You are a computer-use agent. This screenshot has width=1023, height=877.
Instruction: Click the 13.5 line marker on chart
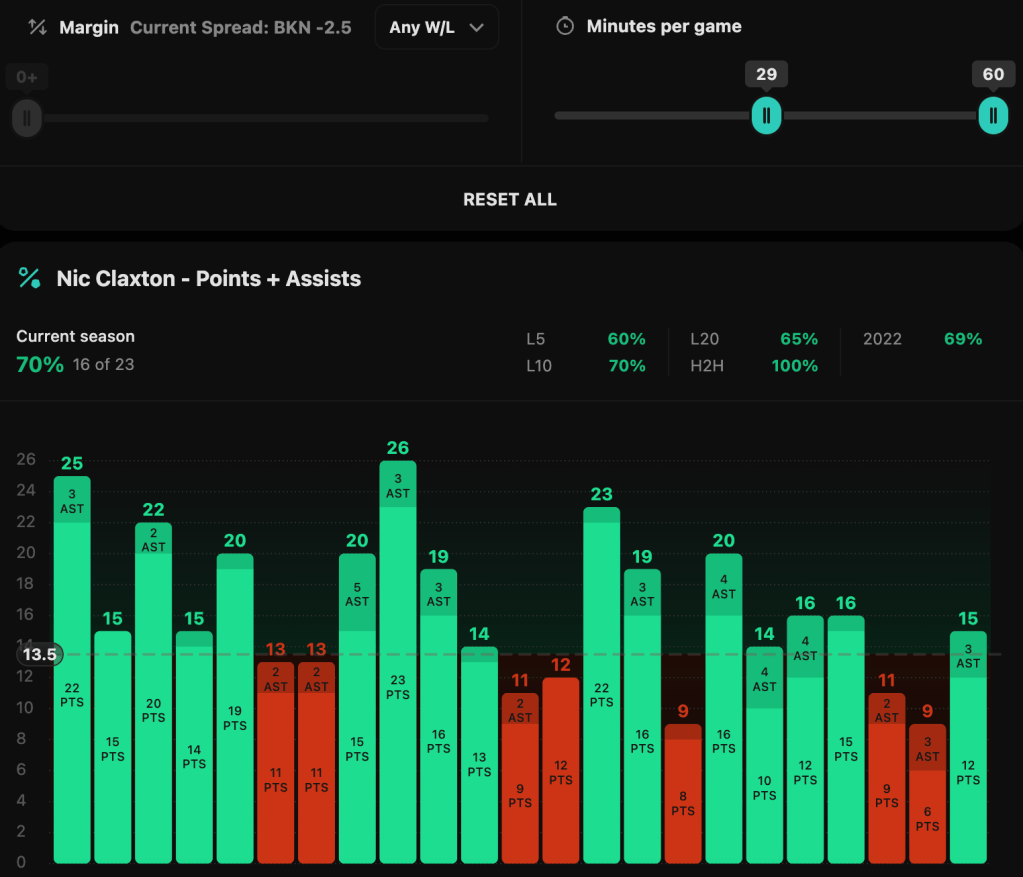(40, 655)
